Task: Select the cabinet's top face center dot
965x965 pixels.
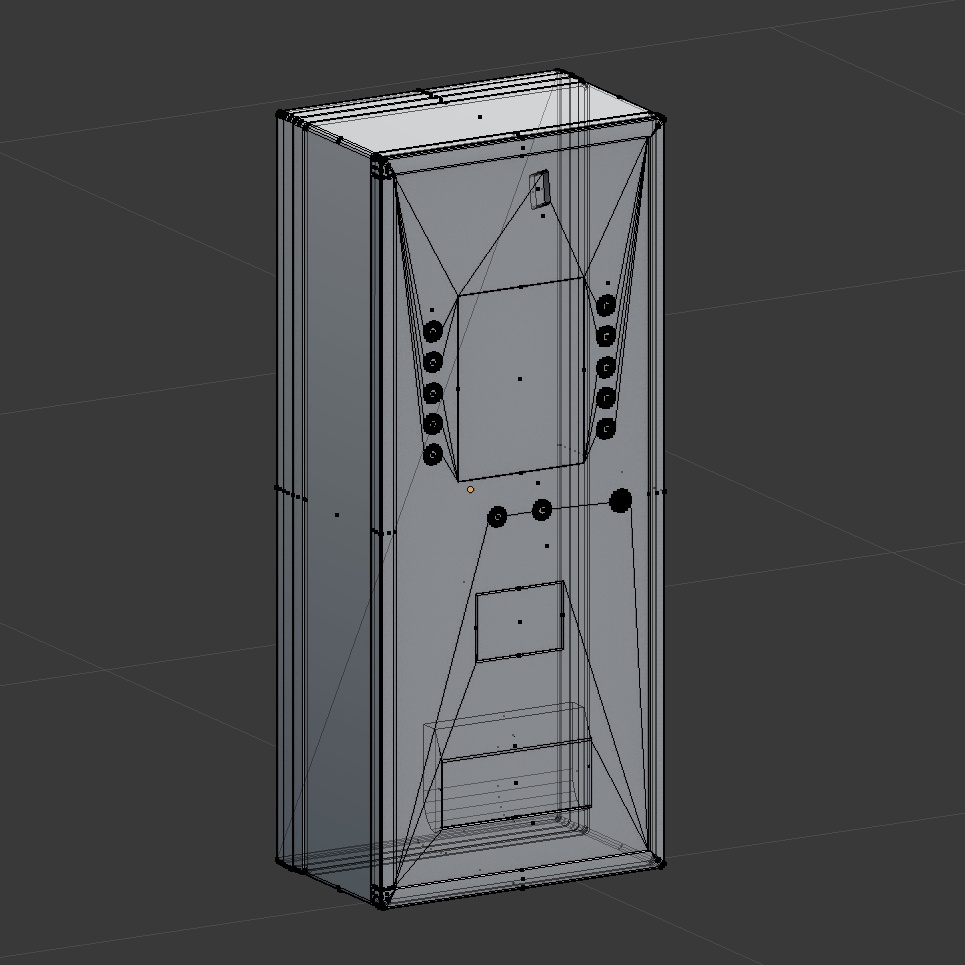Action: point(480,117)
